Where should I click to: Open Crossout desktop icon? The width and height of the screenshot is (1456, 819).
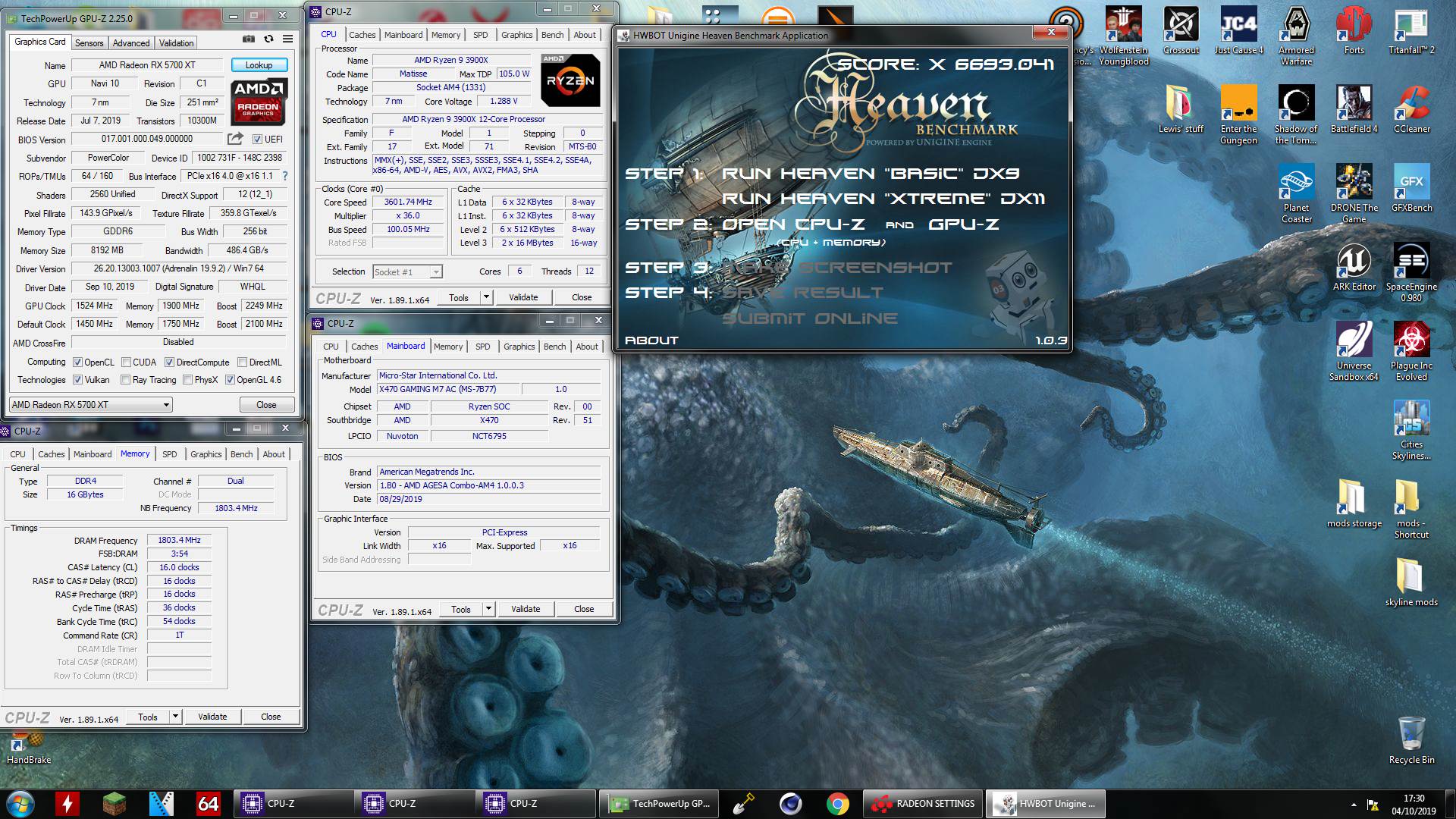click(1181, 30)
